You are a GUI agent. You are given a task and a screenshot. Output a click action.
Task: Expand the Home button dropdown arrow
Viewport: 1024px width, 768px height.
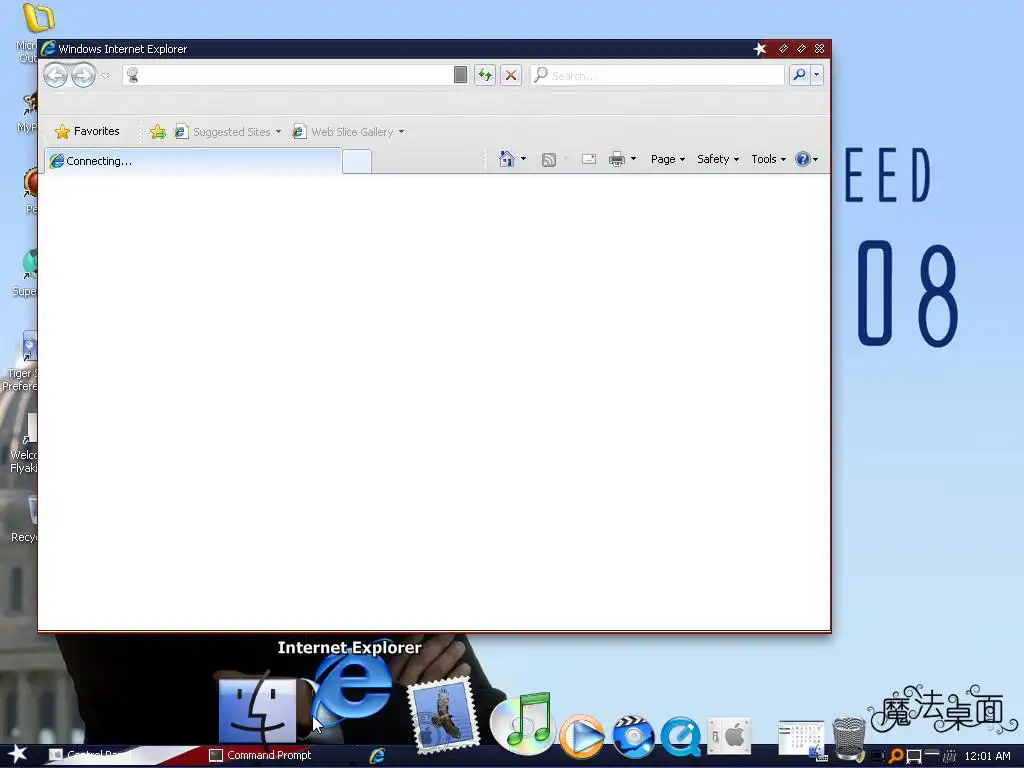[523, 159]
